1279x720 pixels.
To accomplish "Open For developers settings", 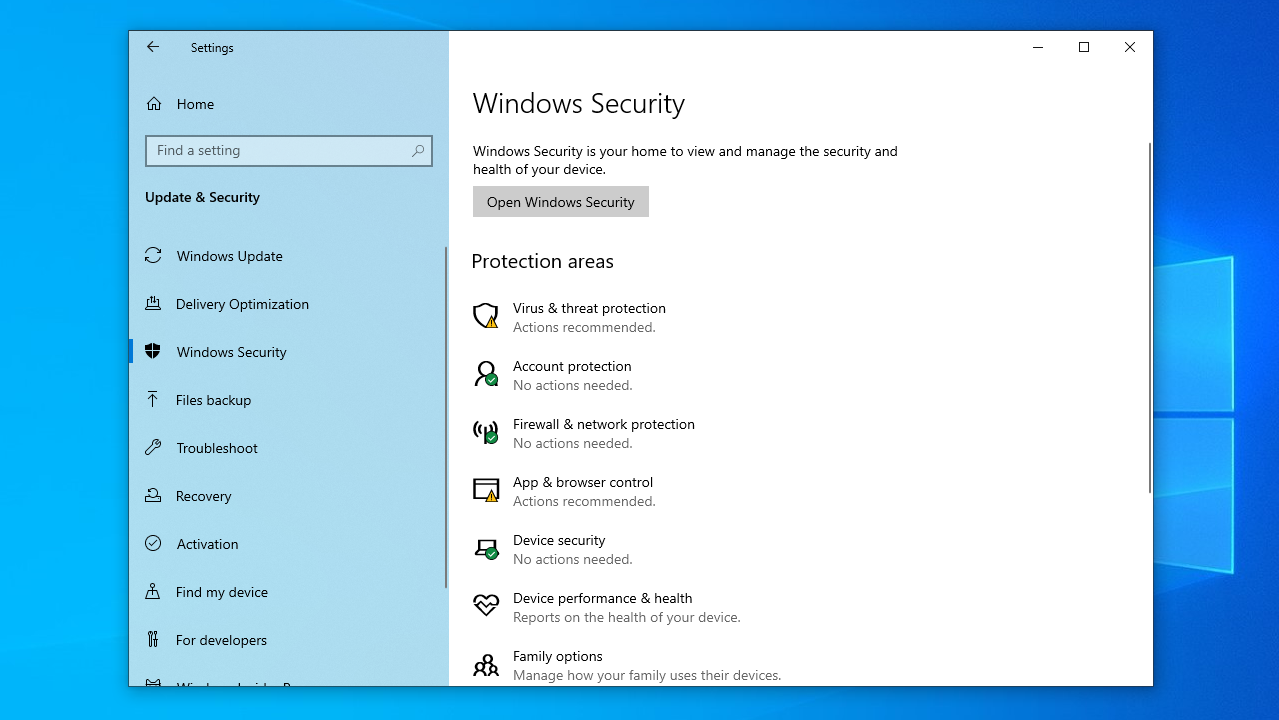I will pos(221,640).
